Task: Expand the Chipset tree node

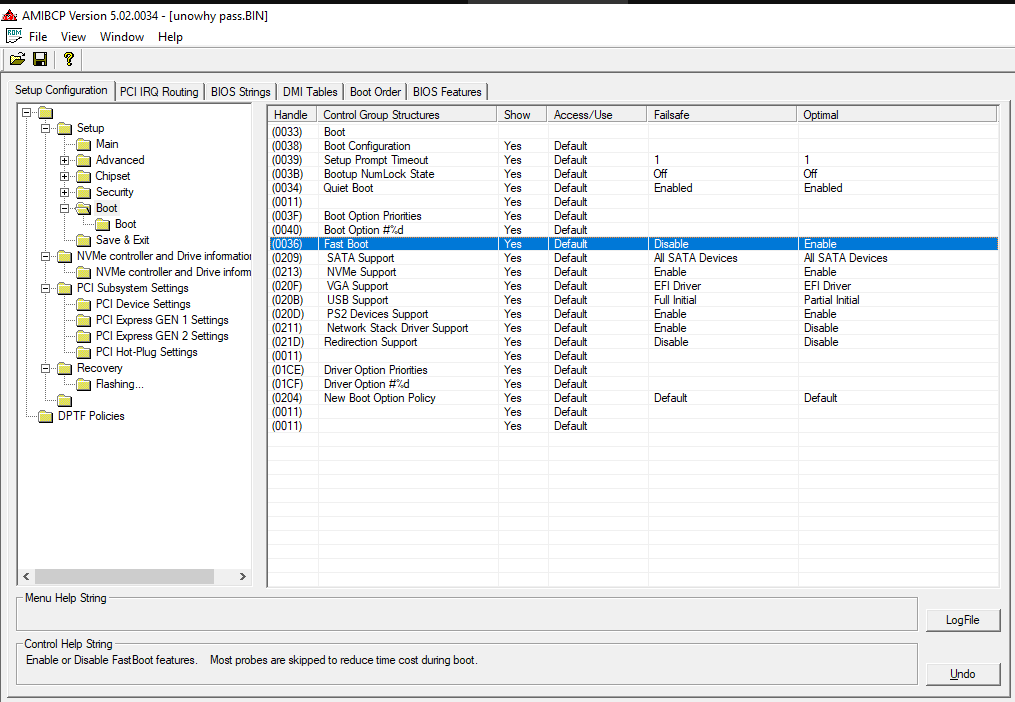Action: 65,176
